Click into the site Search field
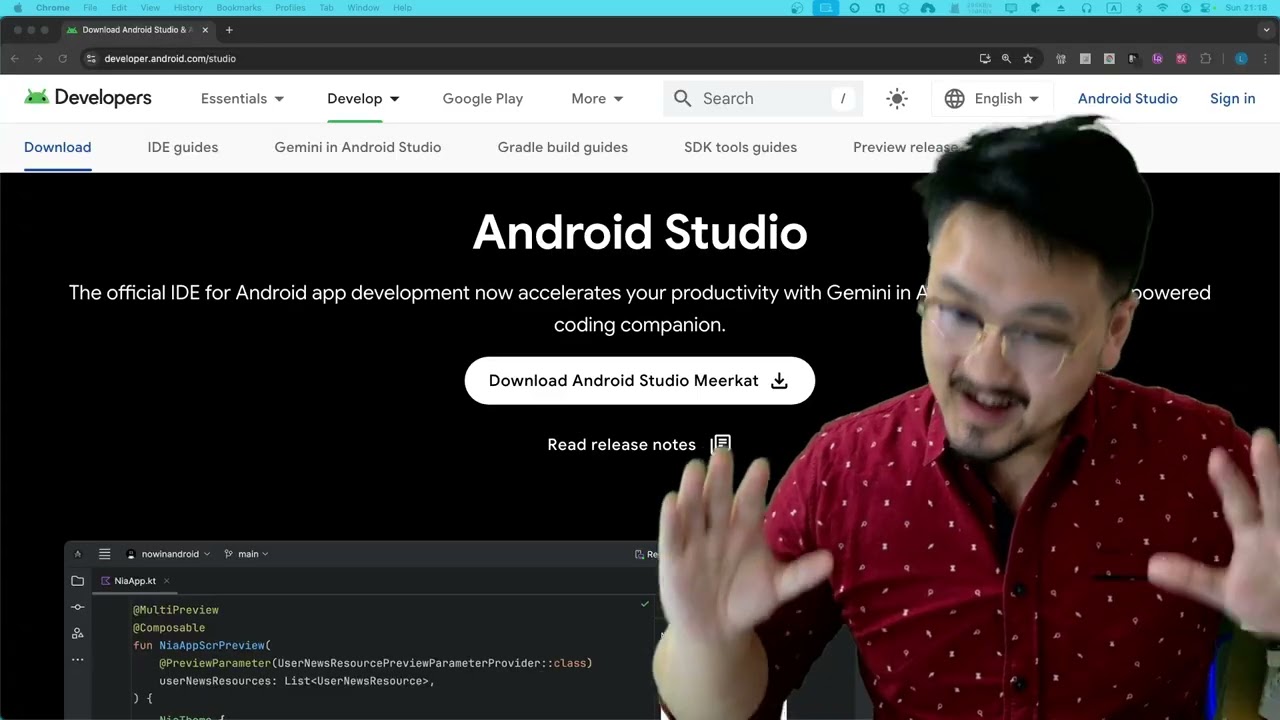The image size is (1280, 720). pyautogui.click(x=762, y=98)
